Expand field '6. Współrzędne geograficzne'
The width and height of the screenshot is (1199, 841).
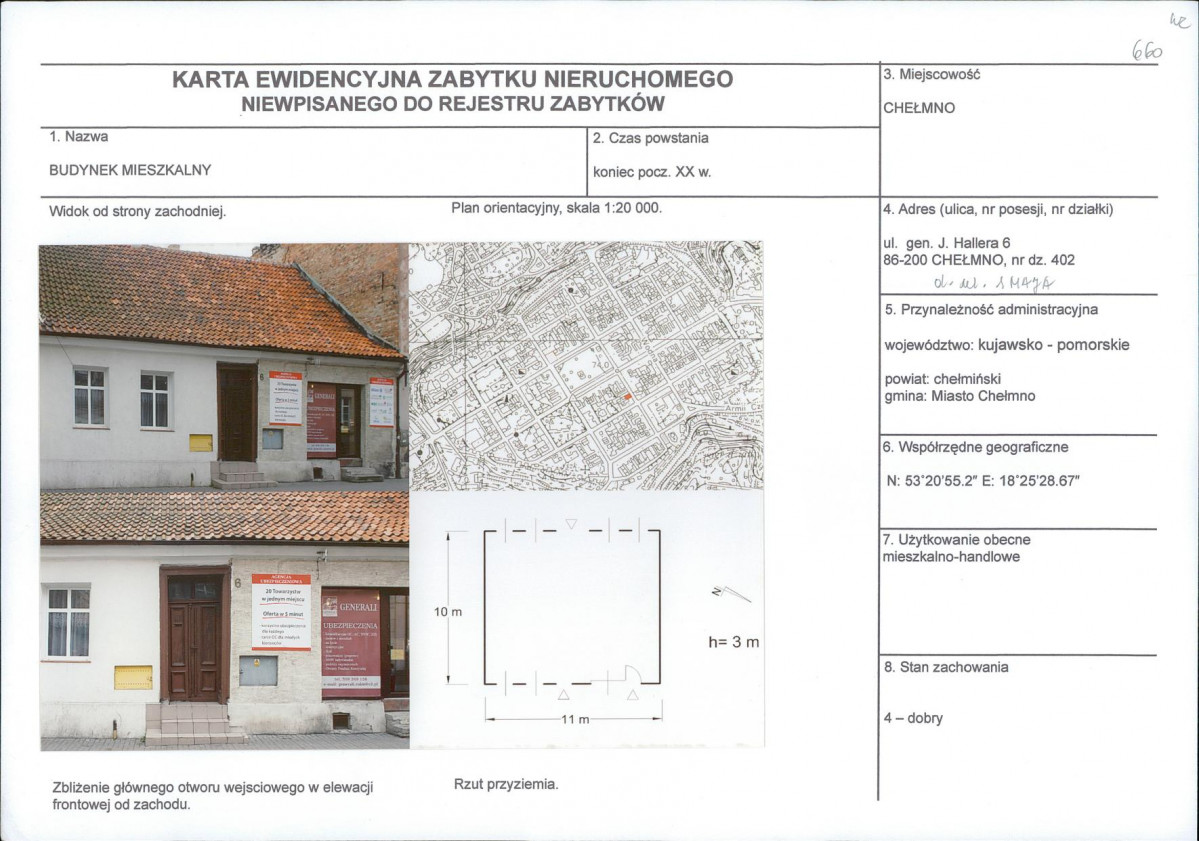pyautogui.click(x=975, y=447)
